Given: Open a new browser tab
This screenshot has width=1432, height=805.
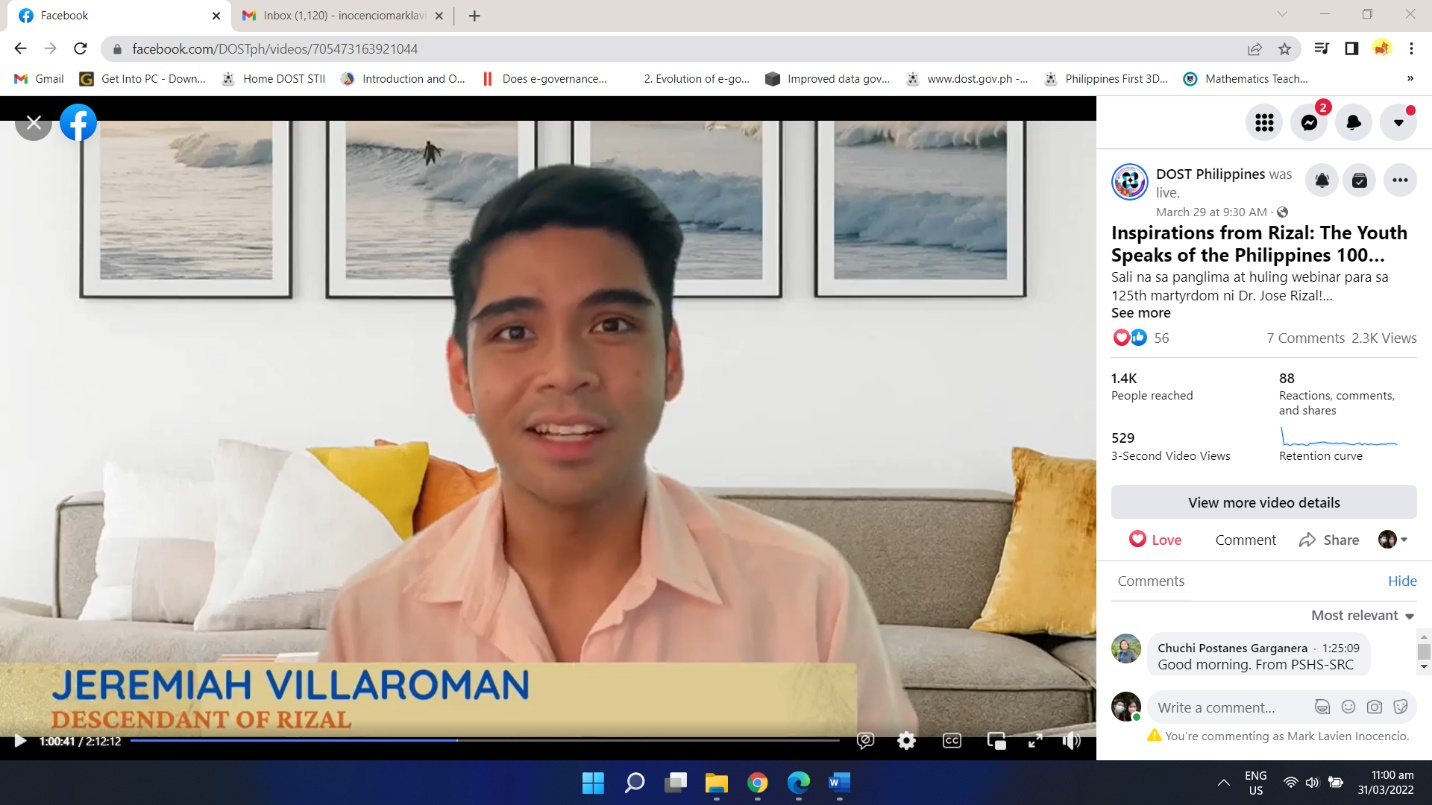Looking at the screenshot, I should tap(474, 16).
